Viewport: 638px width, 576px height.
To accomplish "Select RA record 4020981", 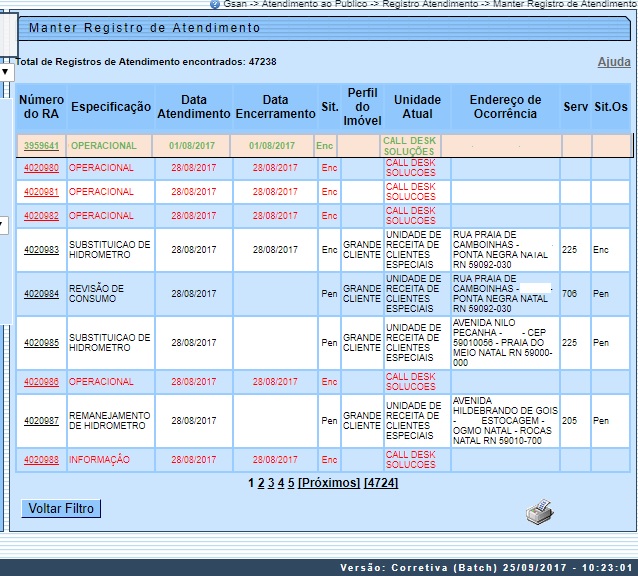I will [x=41, y=192].
